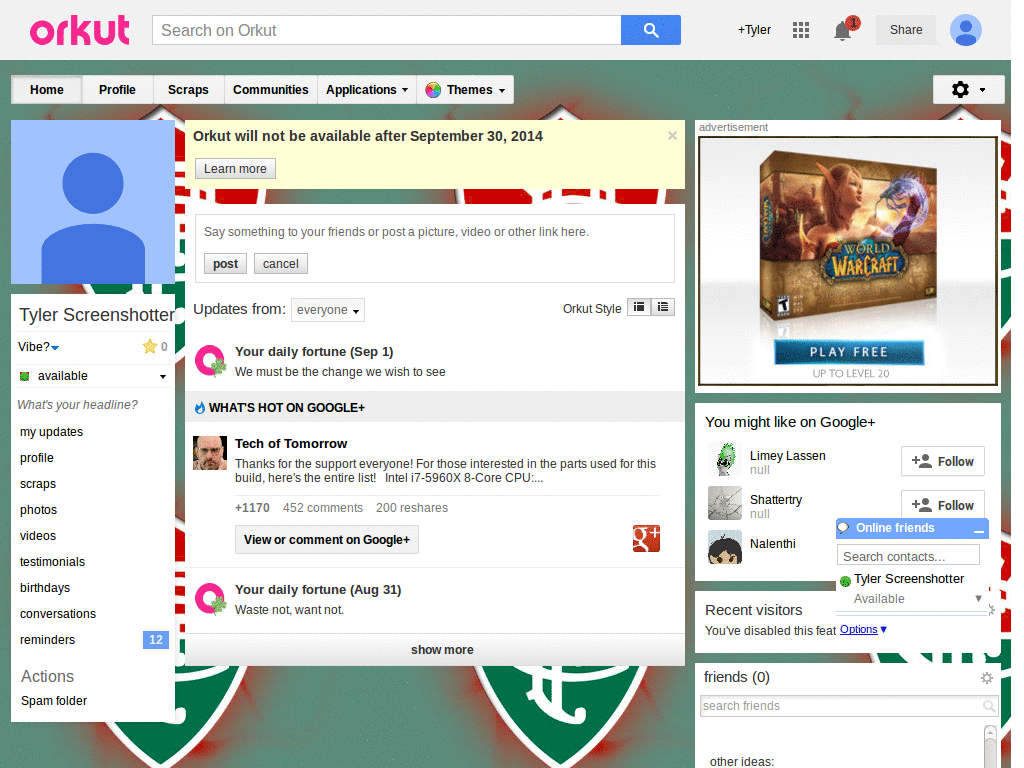
Task: Click Sep 1 daily fortune Orkut icon
Action: pyautogui.click(x=210, y=361)
